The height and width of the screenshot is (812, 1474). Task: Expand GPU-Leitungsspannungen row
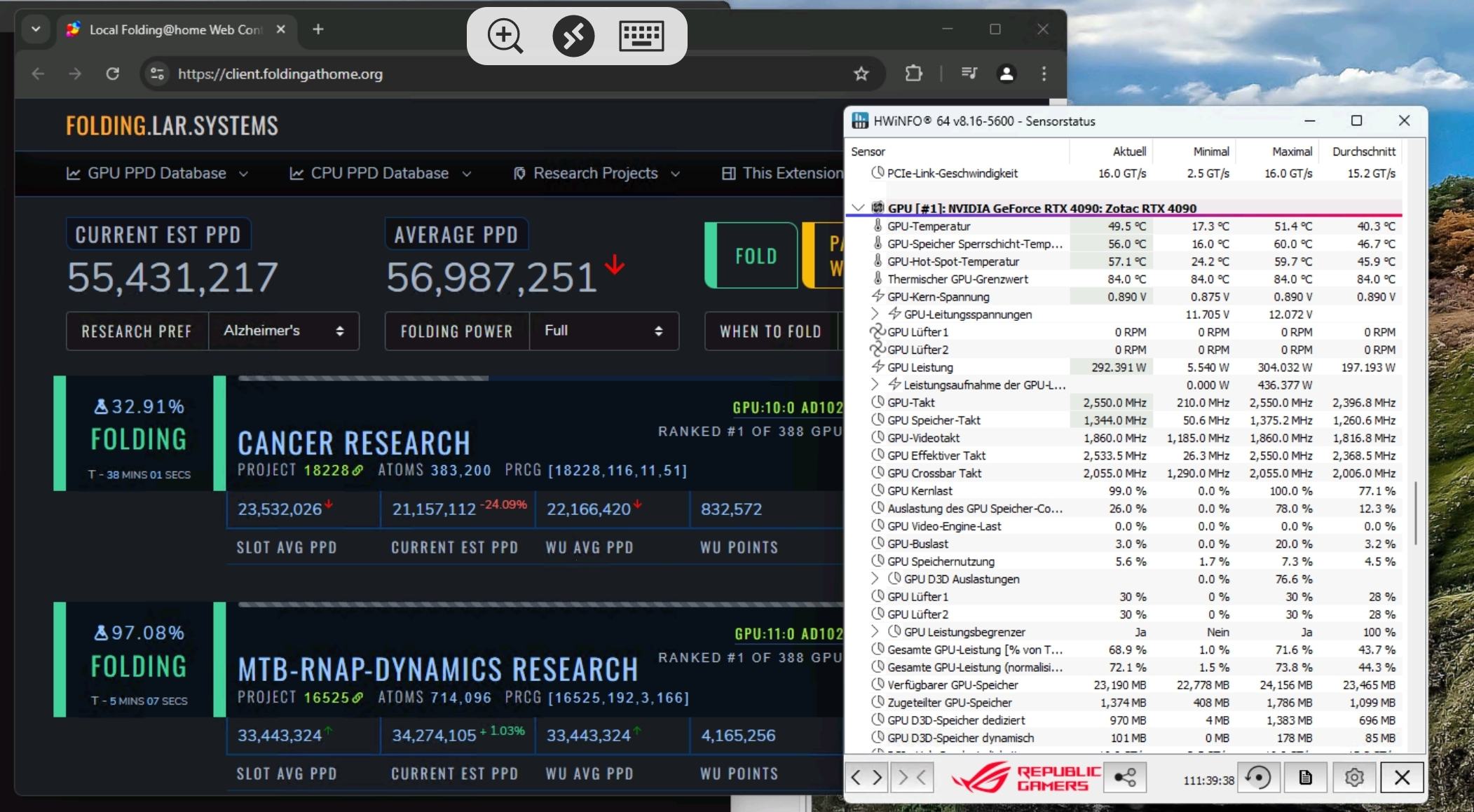(x=875, y=314)
